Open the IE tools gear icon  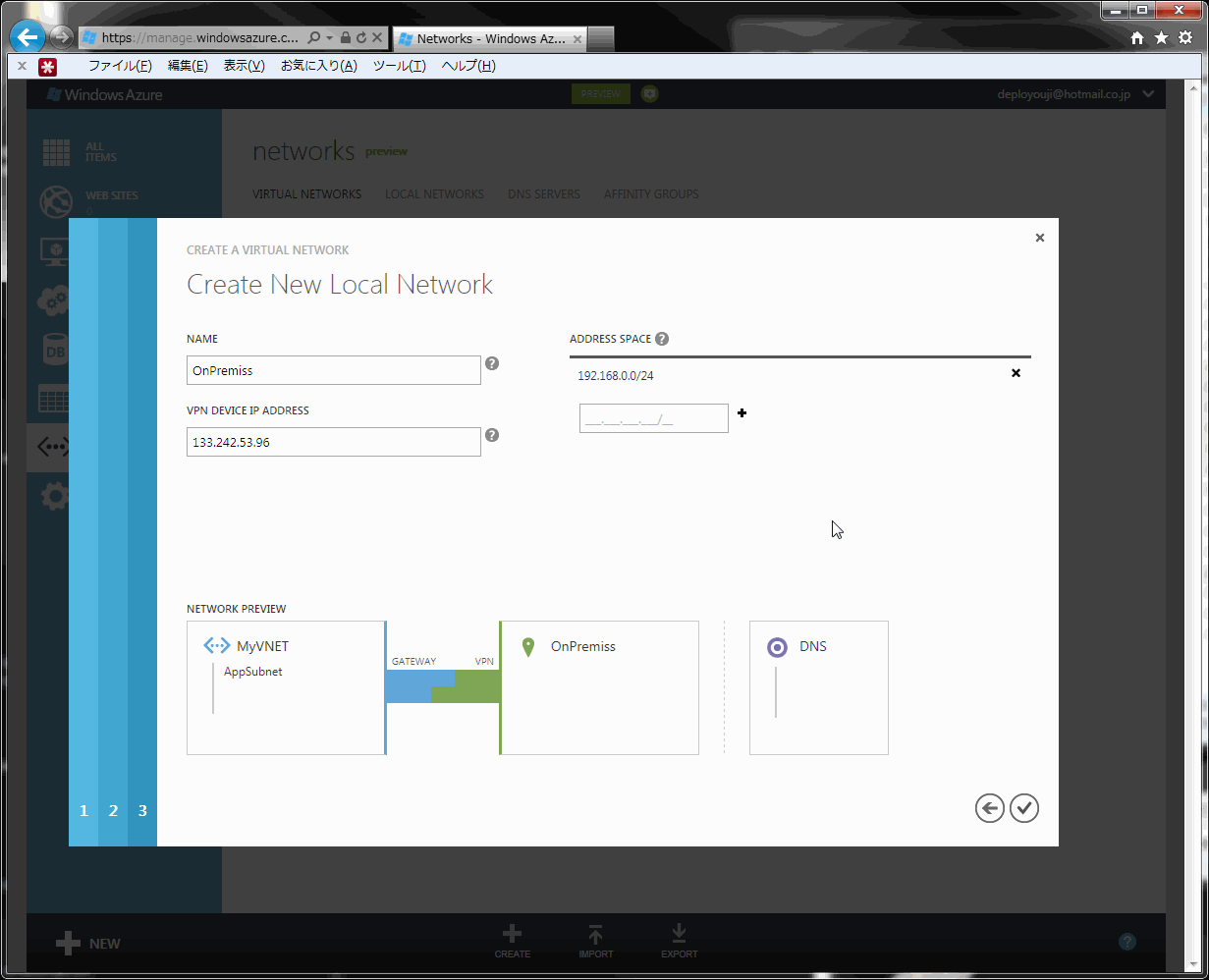click(1185, 38)
